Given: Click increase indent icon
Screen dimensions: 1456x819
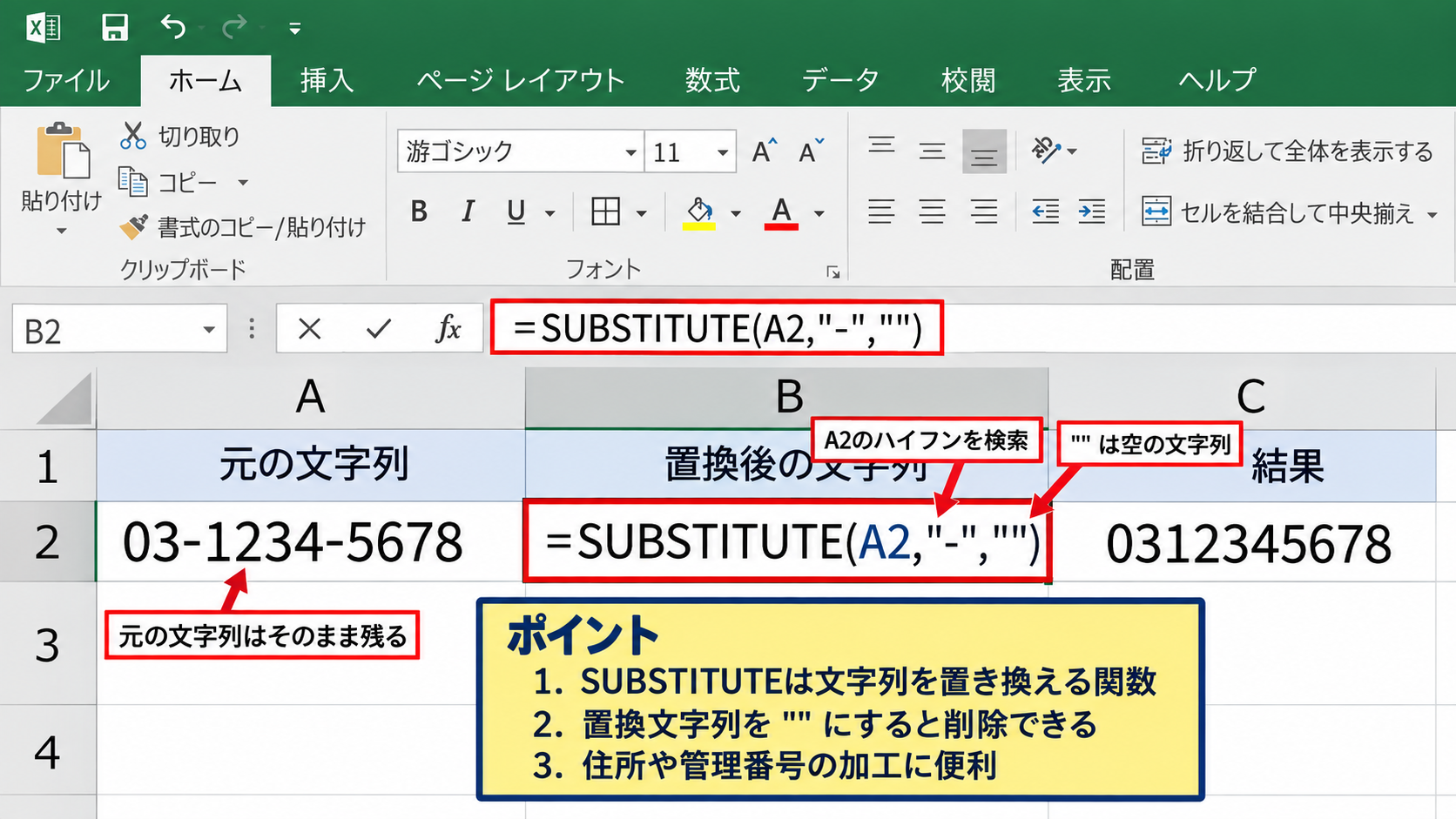Looking at the screenshot, I should [1092, 211].
